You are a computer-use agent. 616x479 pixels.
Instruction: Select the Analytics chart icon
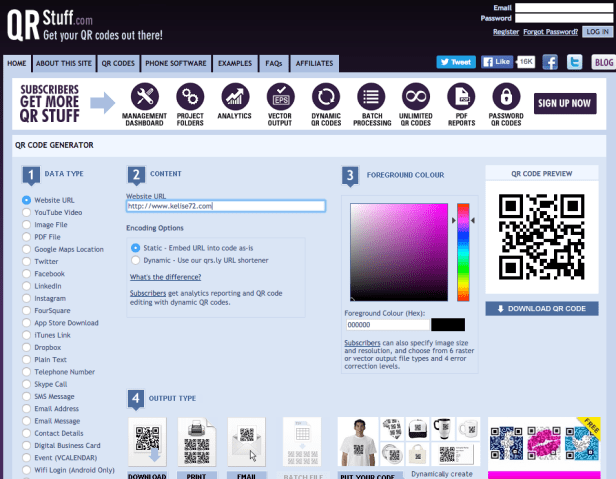(x=235, y=97)
